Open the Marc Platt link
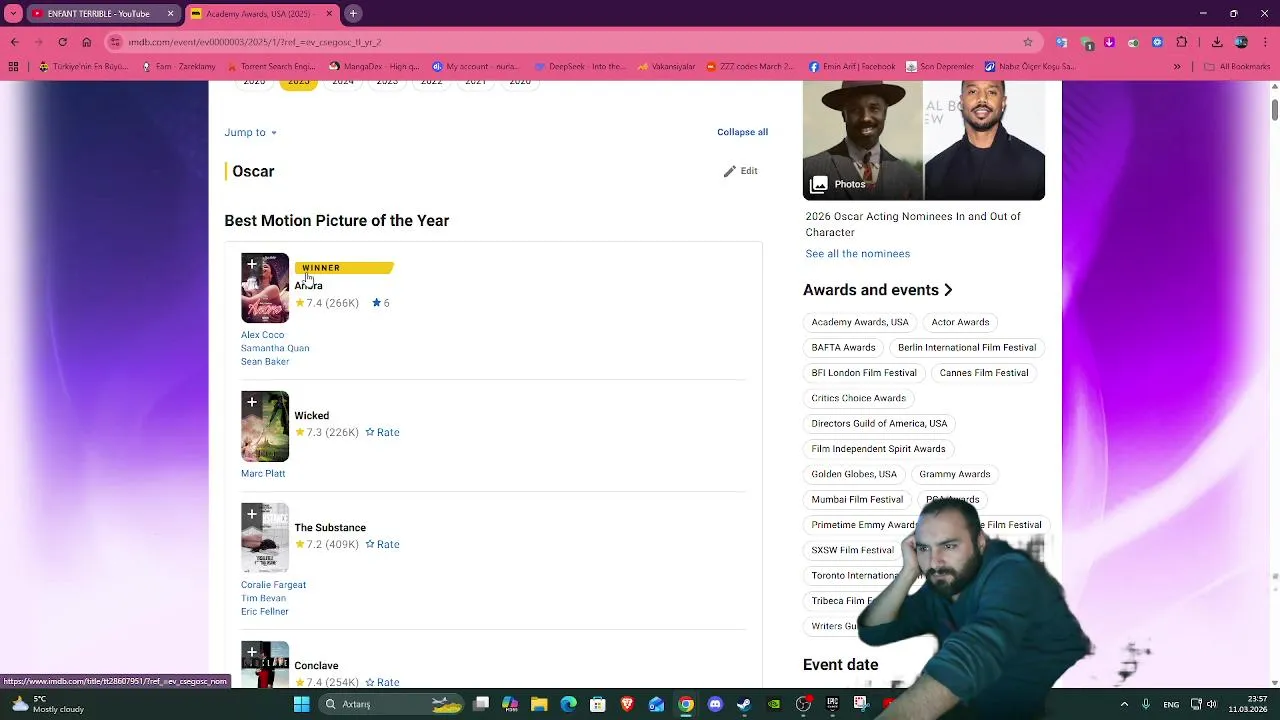This screenshot has height=720, width=1280. (x=263, y=474)
